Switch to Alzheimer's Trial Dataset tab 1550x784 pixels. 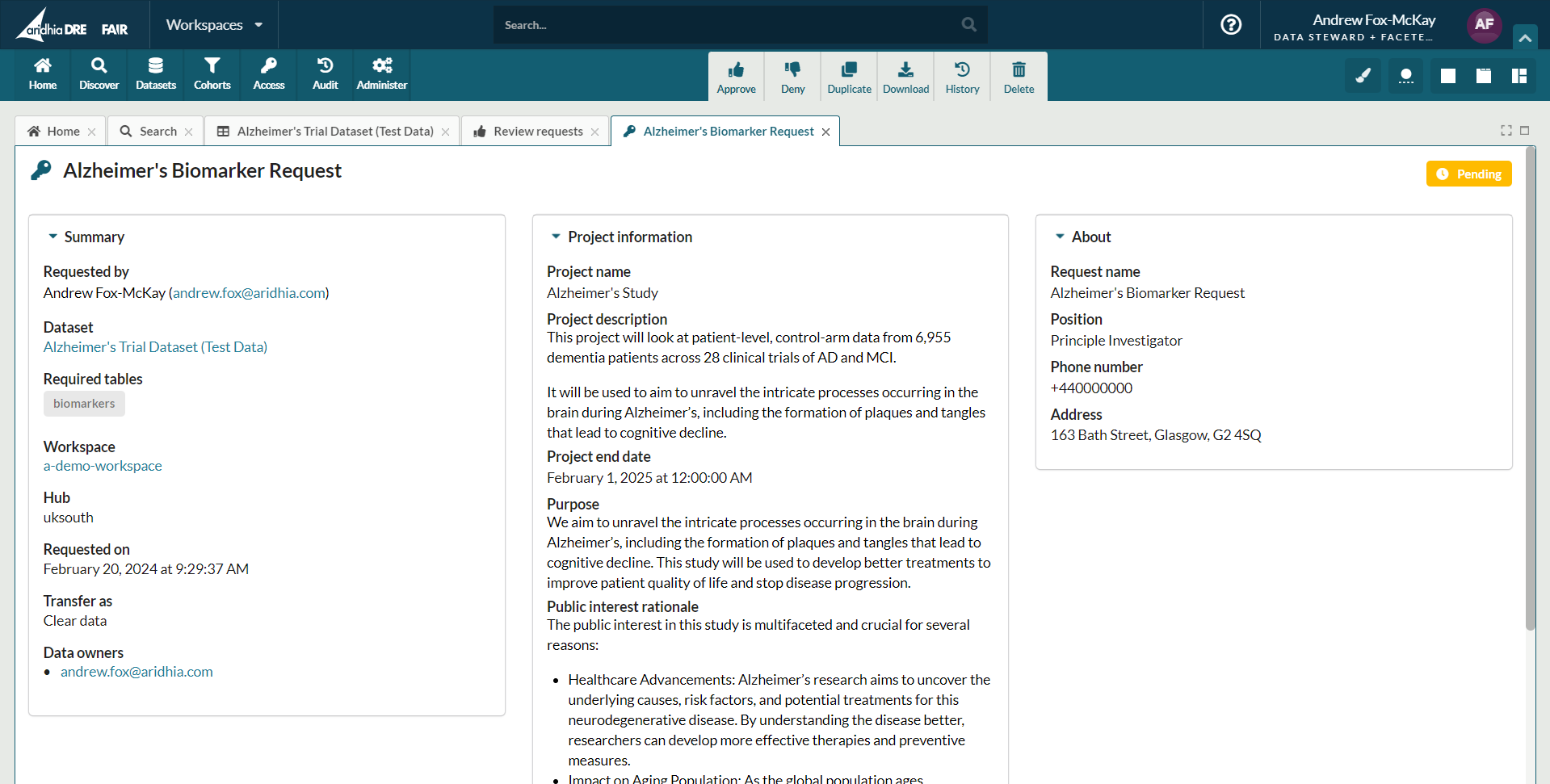click(334, 132)
